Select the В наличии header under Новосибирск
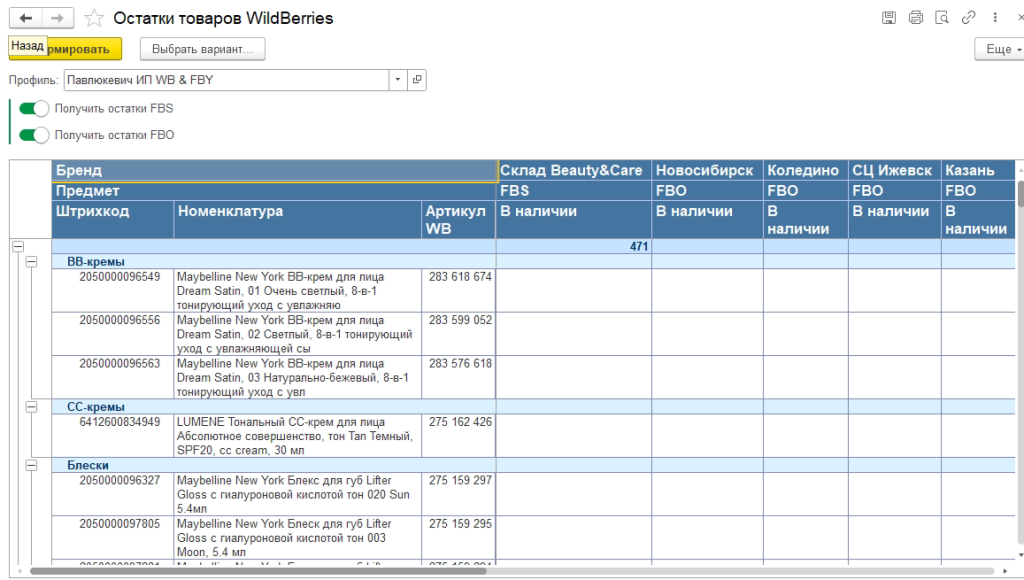The height and width of the screenshot is (580, 1024). [707, 219]
